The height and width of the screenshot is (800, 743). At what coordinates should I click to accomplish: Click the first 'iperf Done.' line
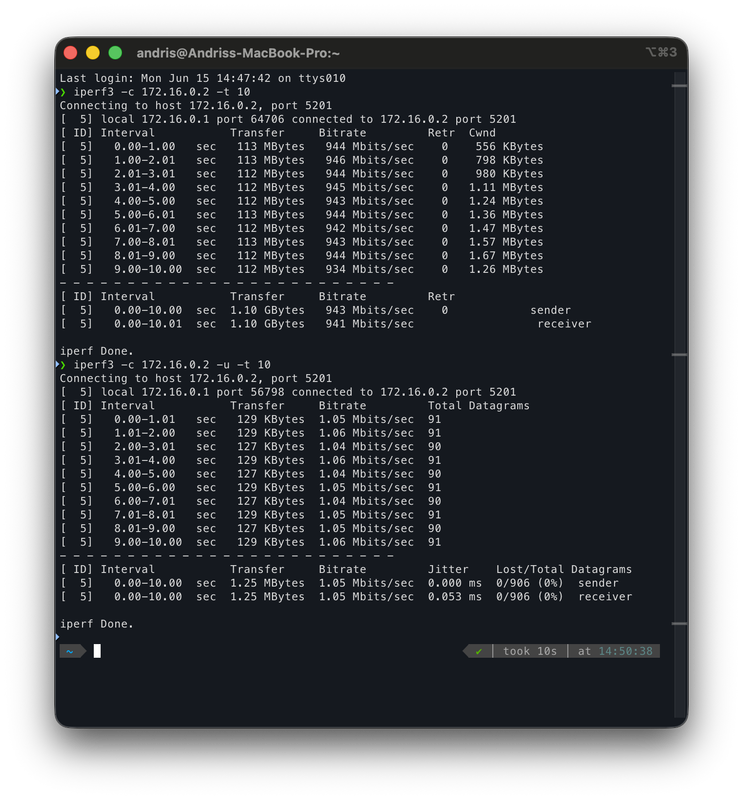(x=96, y=351)
